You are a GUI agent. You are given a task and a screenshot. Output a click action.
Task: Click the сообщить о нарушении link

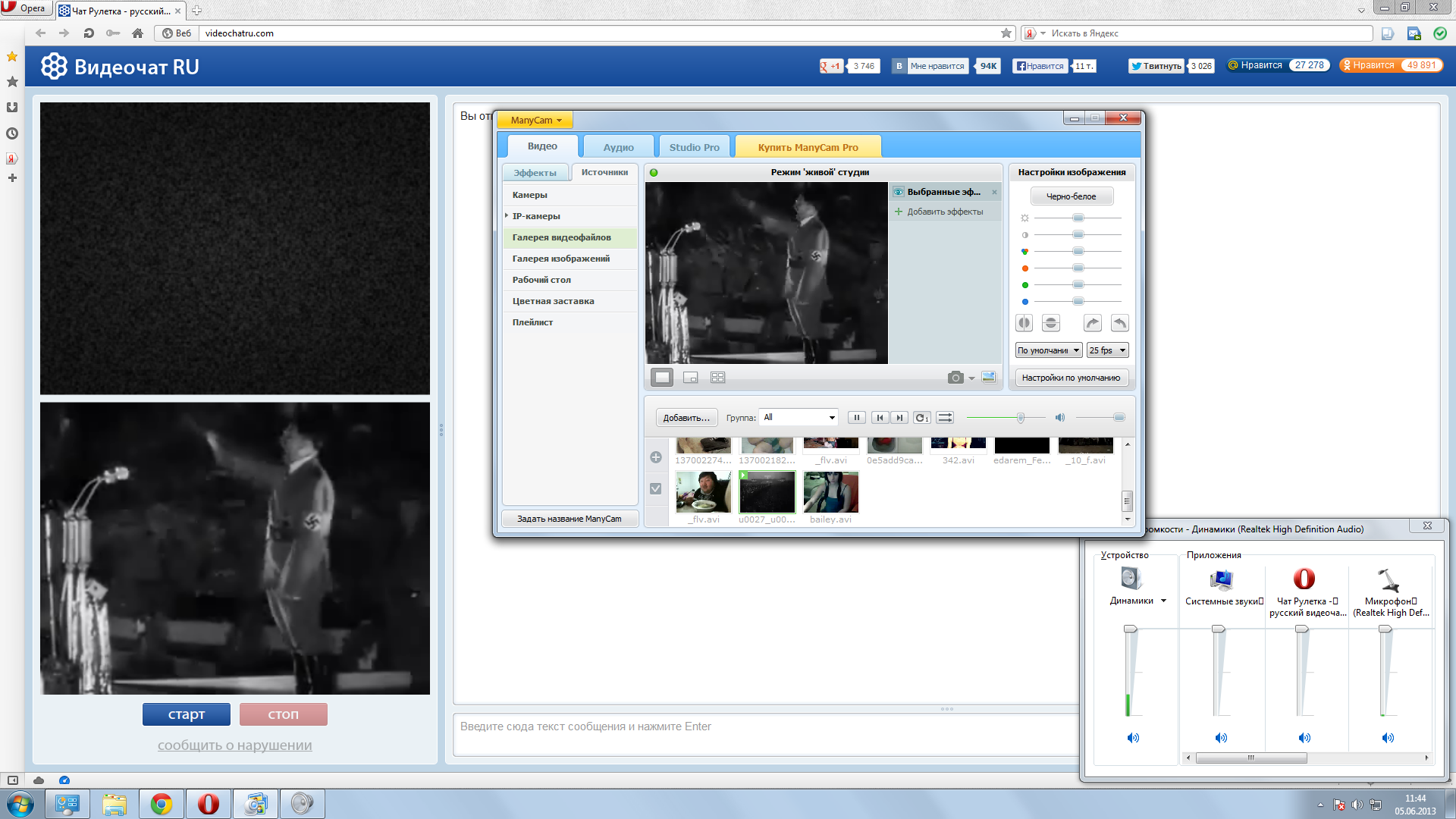(x=235, y=745)
